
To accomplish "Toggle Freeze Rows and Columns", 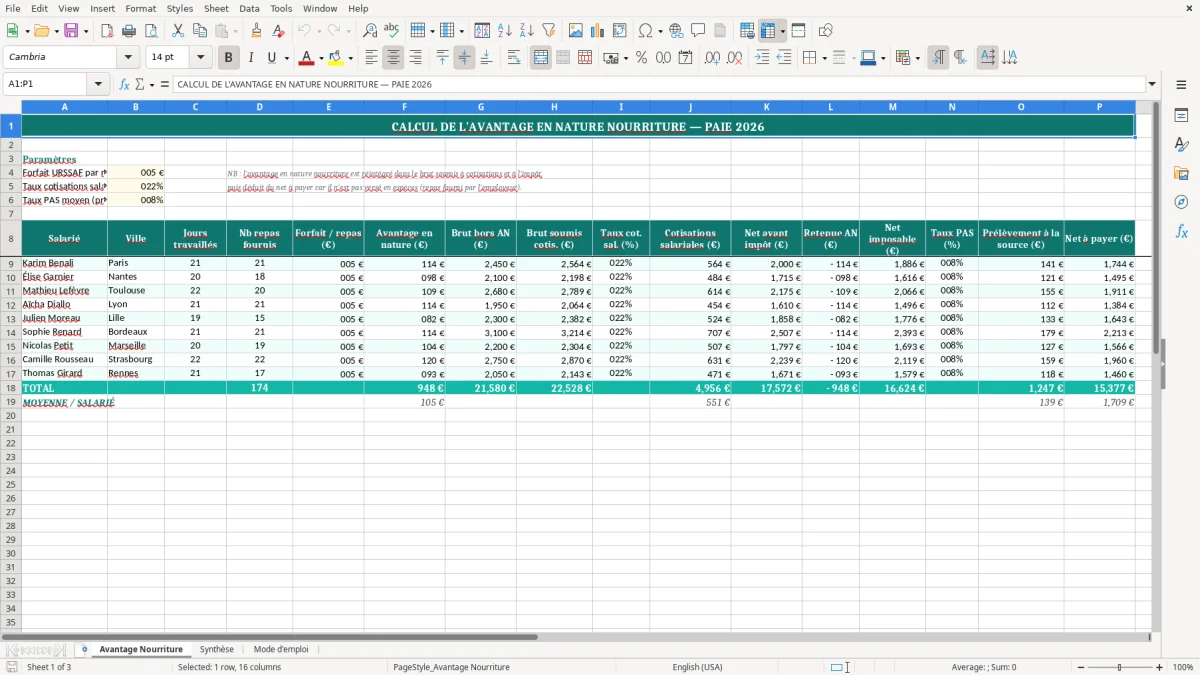I will coord(769,31).
